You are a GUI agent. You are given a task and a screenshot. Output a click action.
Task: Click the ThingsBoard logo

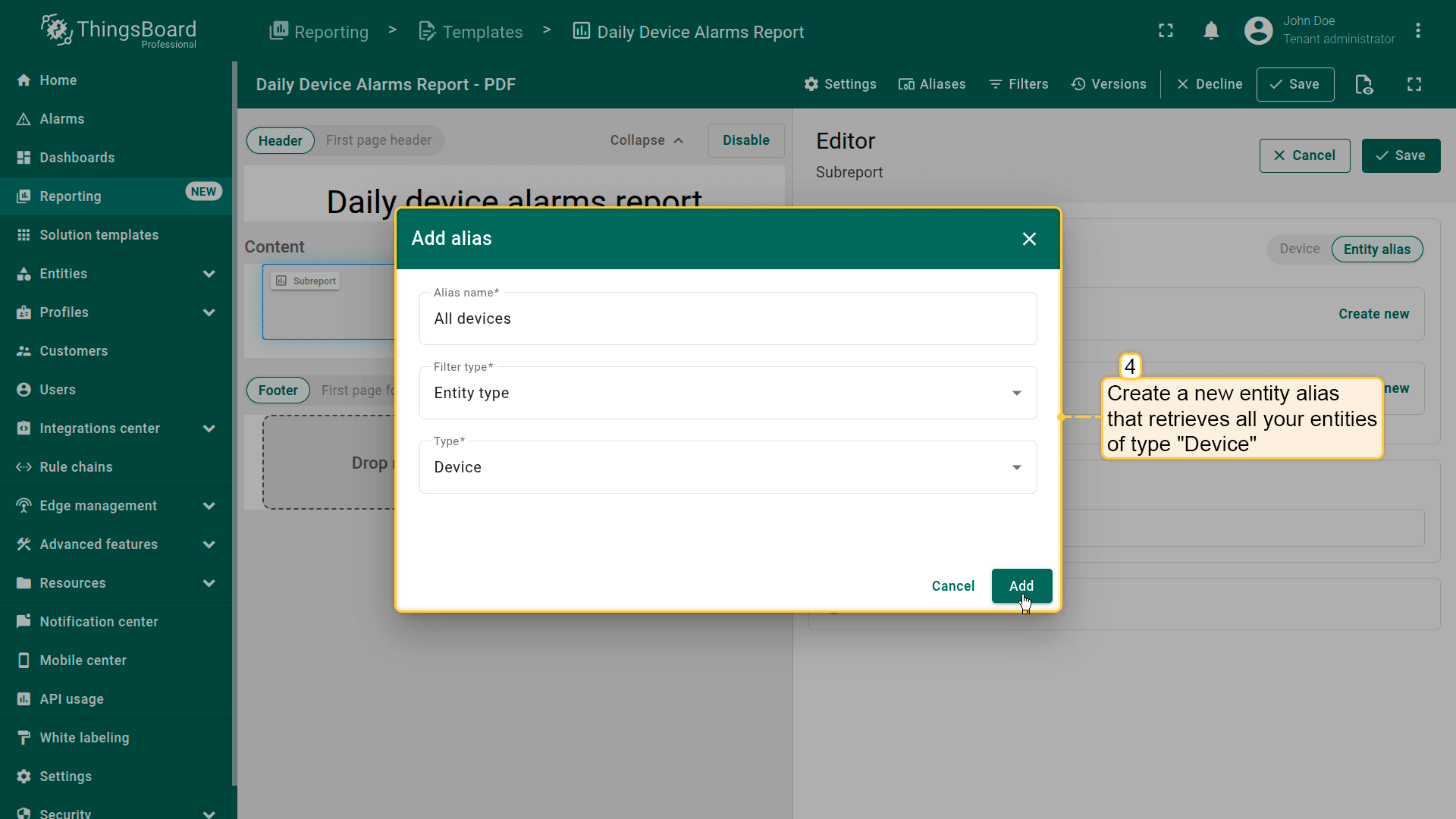coord(119,31)
